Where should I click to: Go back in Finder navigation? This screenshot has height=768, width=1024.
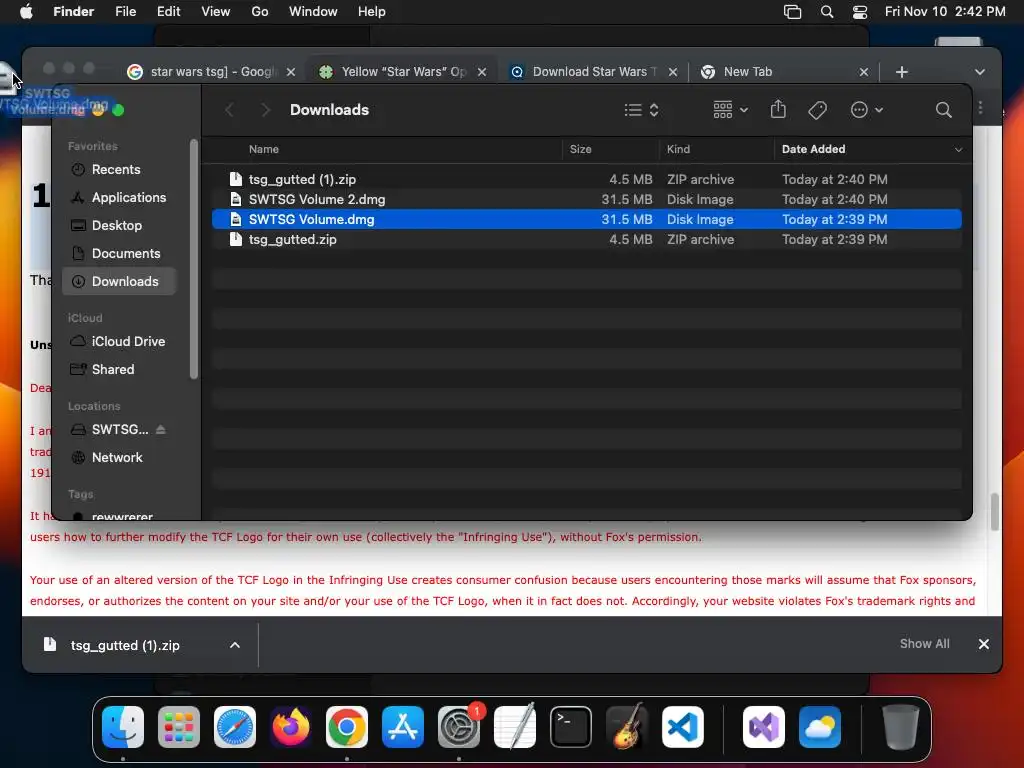click(x=229, y=110)
